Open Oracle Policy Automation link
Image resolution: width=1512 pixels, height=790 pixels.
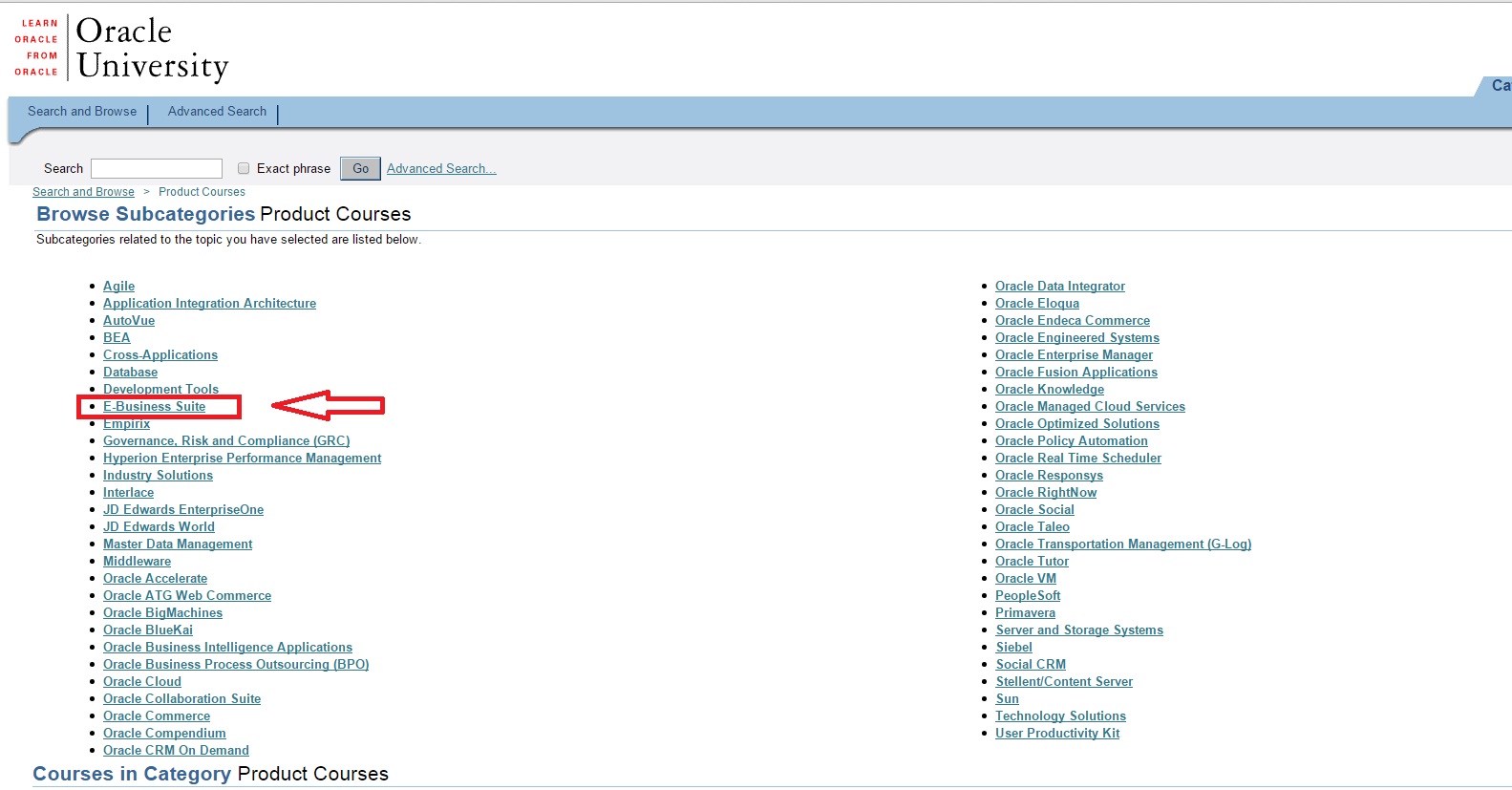(x=1072, y=441)
